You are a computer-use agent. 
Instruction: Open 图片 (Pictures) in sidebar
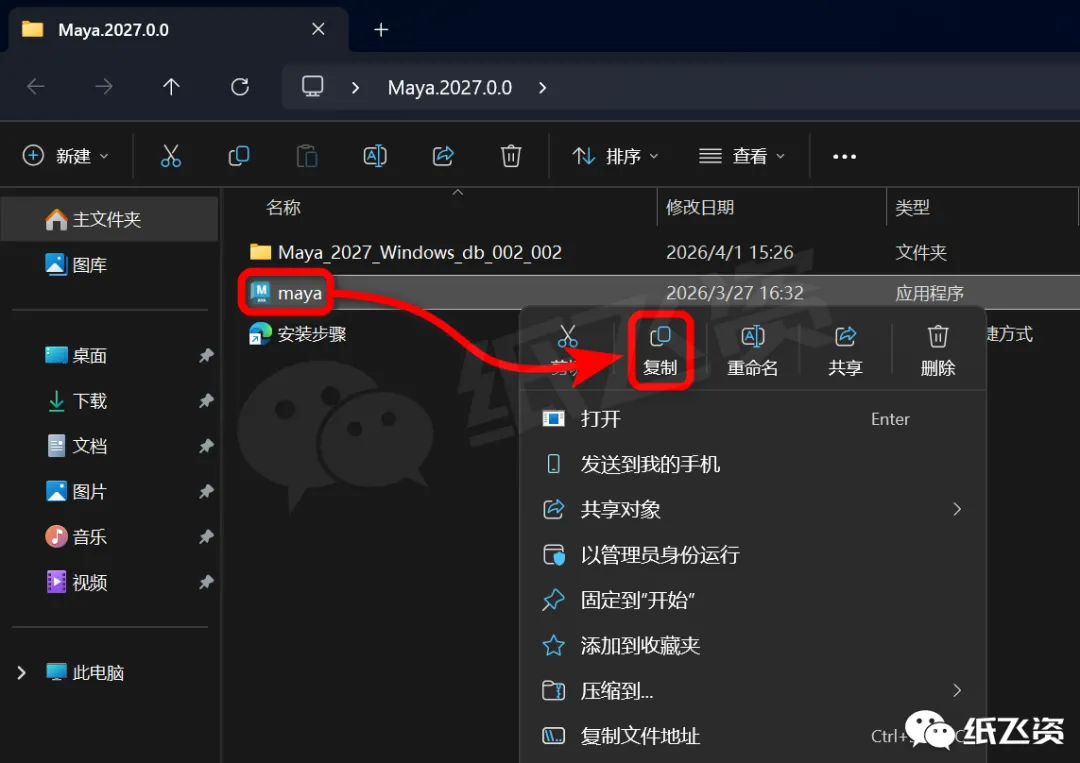(x=76, y=492)
